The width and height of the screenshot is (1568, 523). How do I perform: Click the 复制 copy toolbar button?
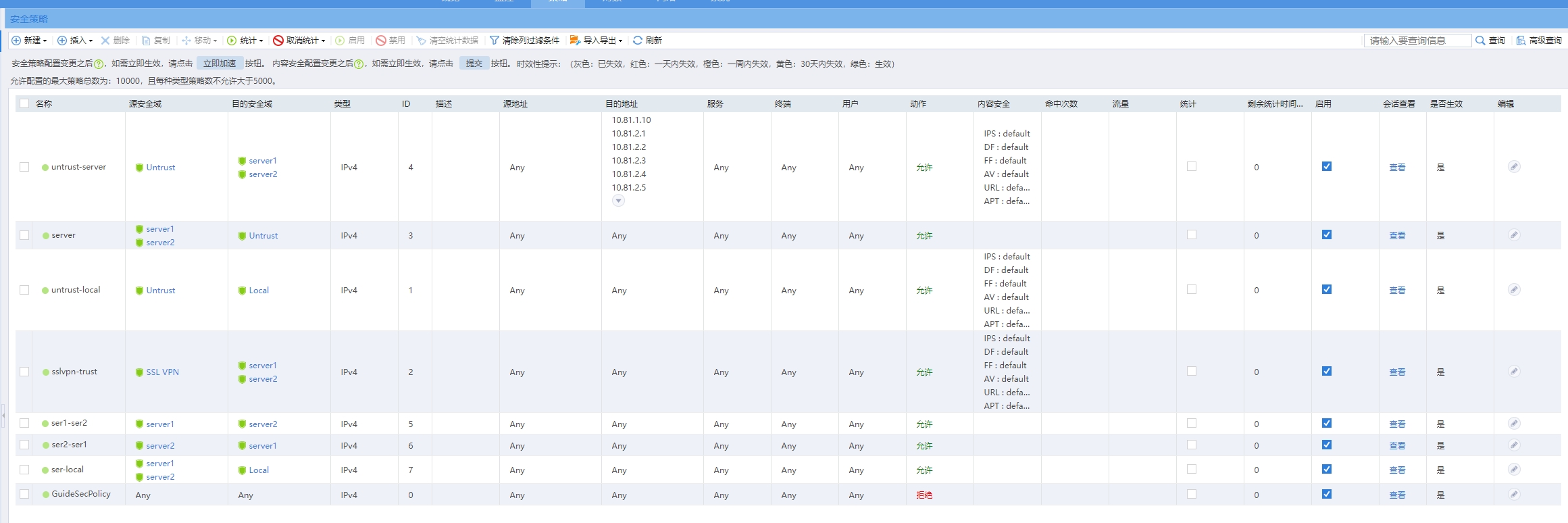pyautogui.click(x=155, y=41)
